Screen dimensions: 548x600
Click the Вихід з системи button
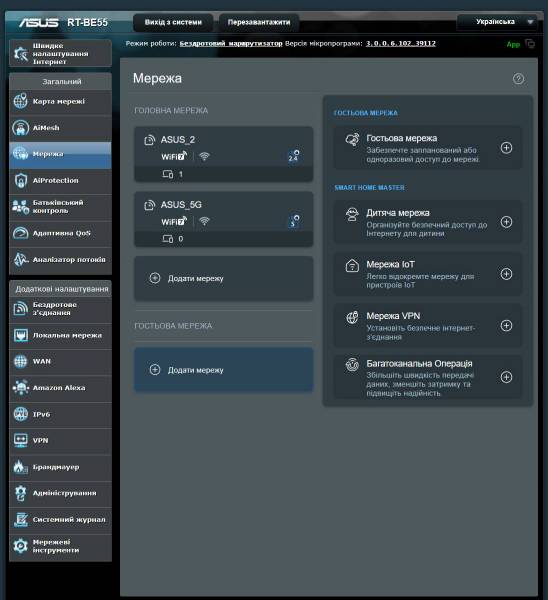[x=173, y=22]
